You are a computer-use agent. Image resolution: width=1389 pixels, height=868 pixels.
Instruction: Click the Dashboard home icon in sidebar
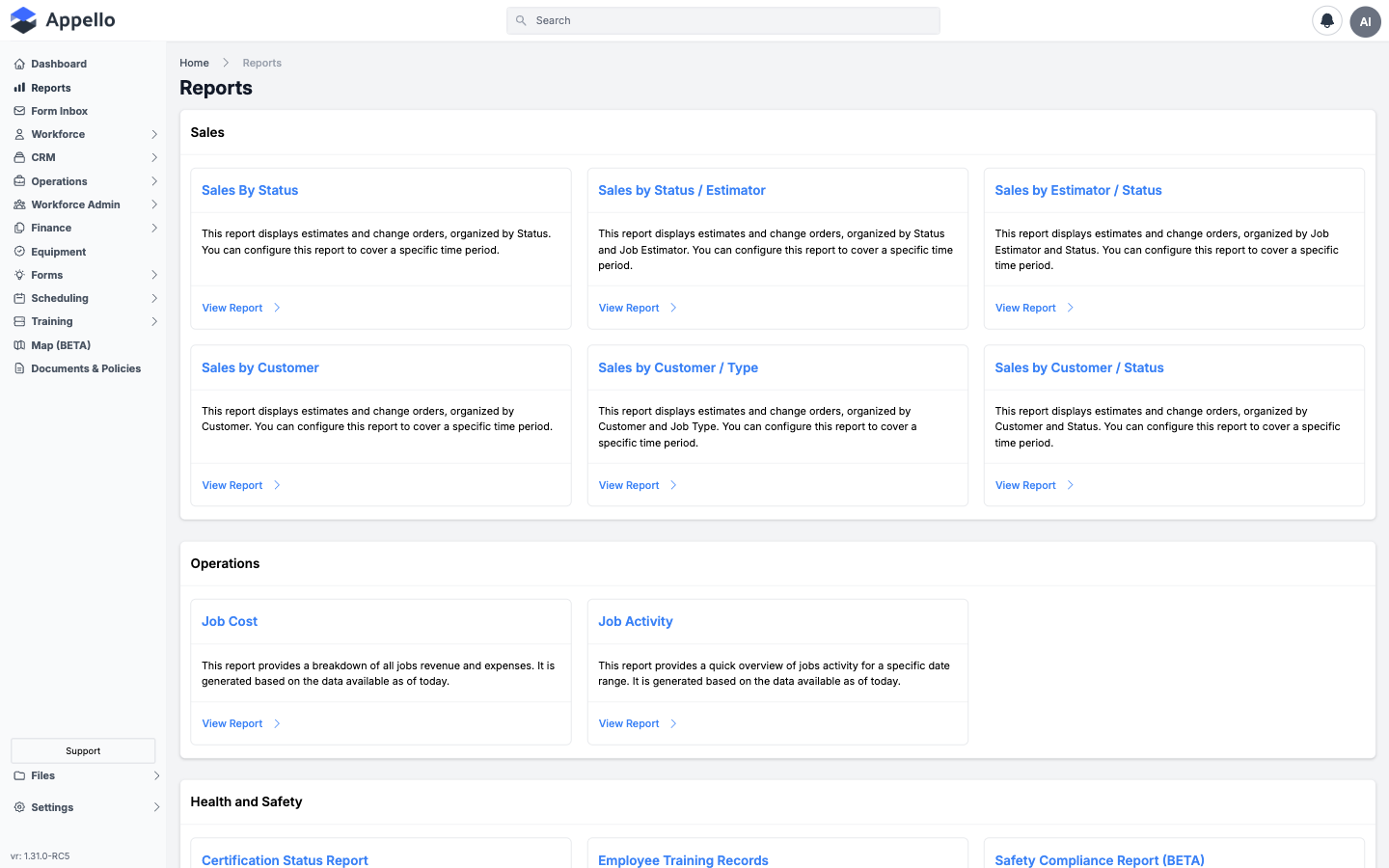19,65
